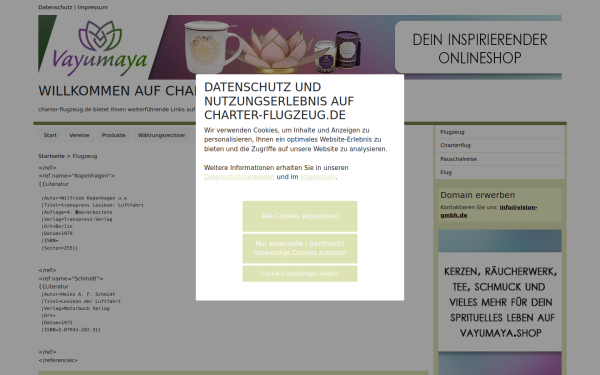Click the Vayumaya lotus logo
Viewport: 600px width, 375px height.
pyautogui.click(x=100, y=47)
